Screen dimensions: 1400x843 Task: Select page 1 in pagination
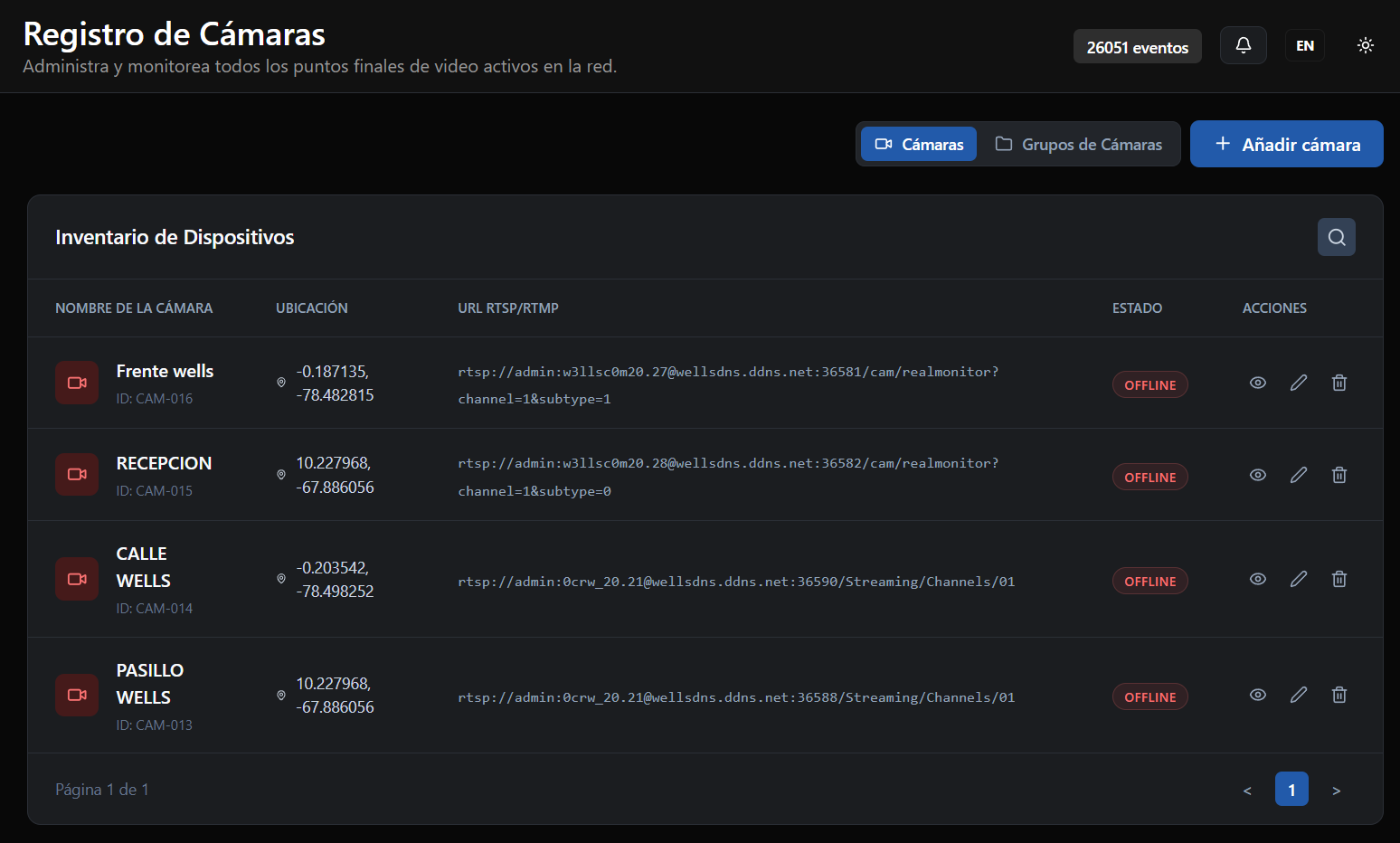(1291, 790)
